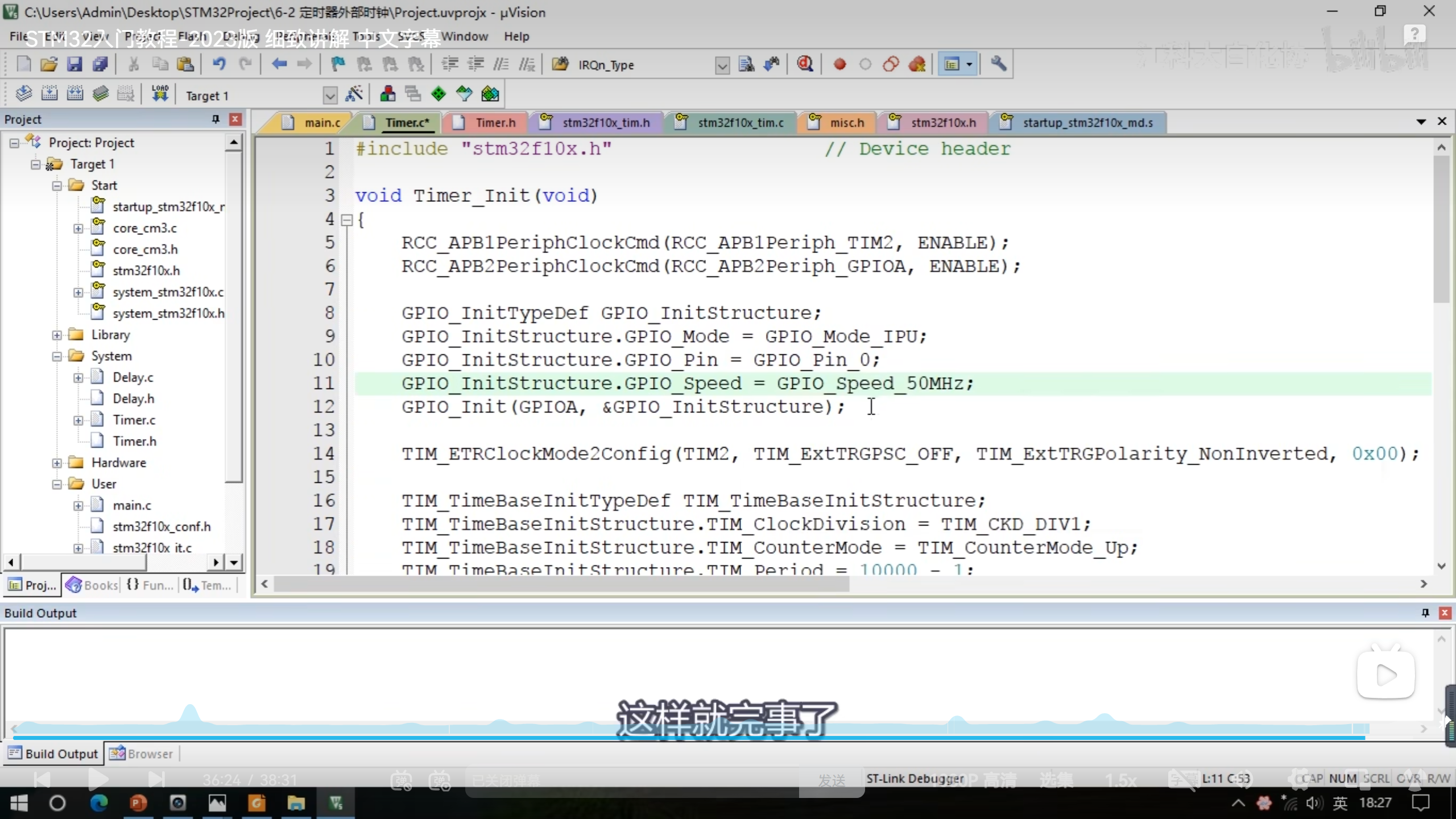The image size is (1456, 819).
Task: Expand the Hardware folder in tree
Action: 57,463
